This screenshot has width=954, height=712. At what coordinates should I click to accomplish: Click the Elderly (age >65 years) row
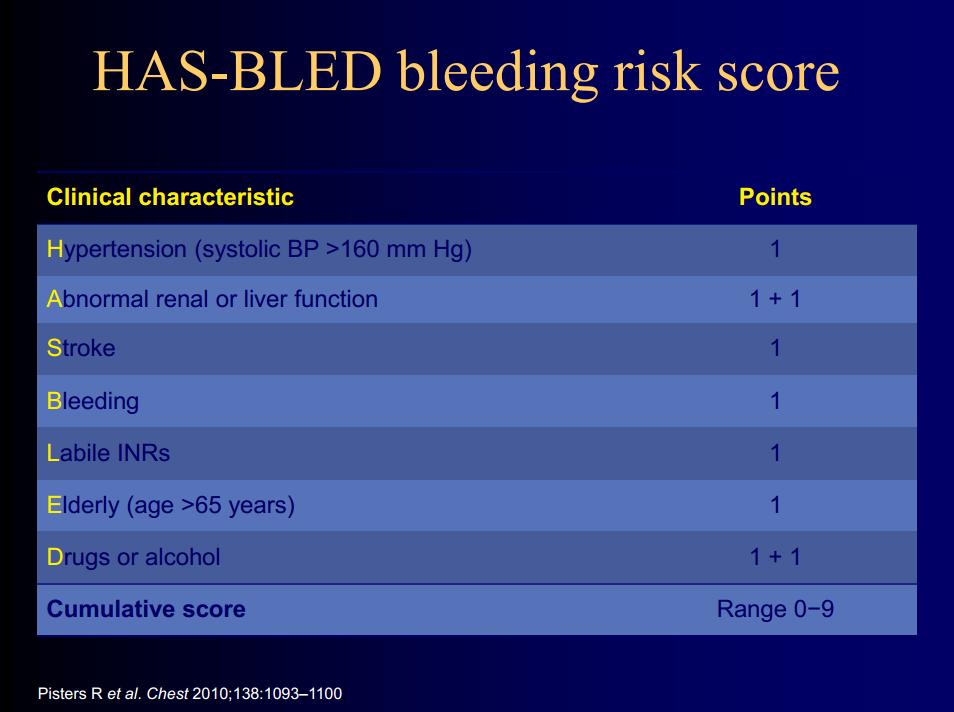(477, 505)
